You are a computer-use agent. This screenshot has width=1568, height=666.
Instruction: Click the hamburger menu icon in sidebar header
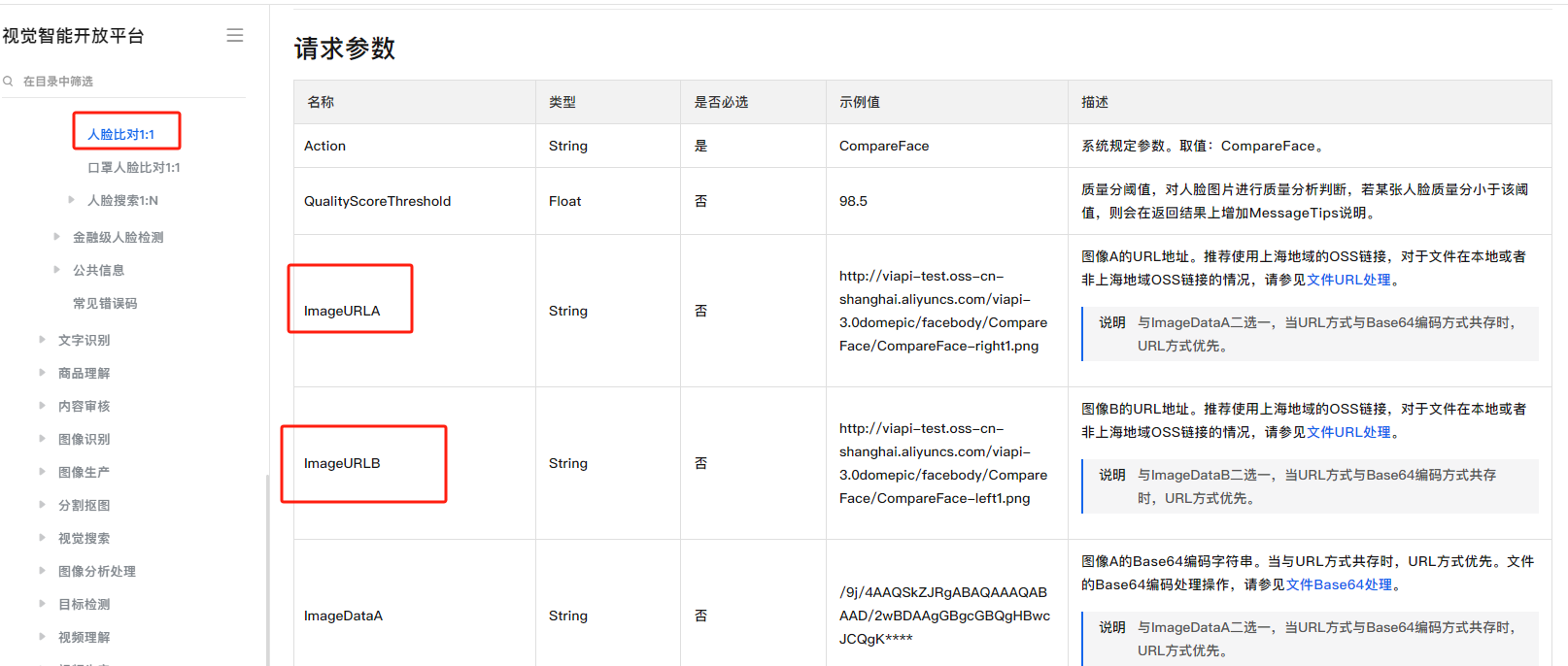(x=234, y=36)
